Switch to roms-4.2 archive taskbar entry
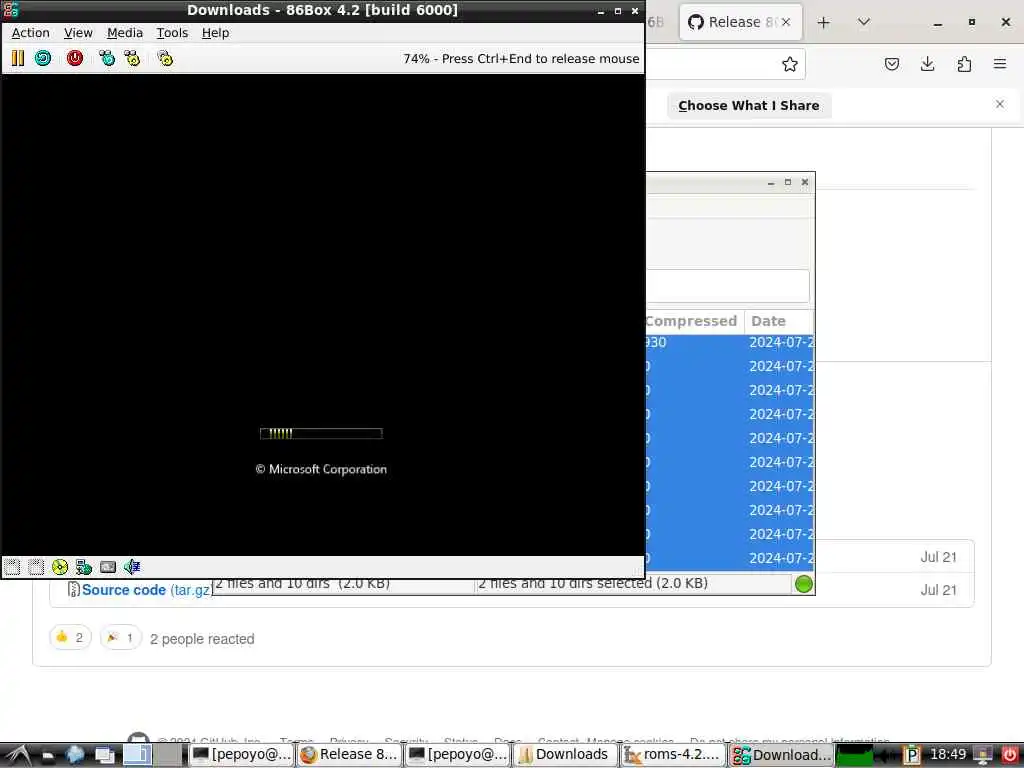Image resolution: width=1024 pixels, height=768 pixels. click(x=673, y=755)
